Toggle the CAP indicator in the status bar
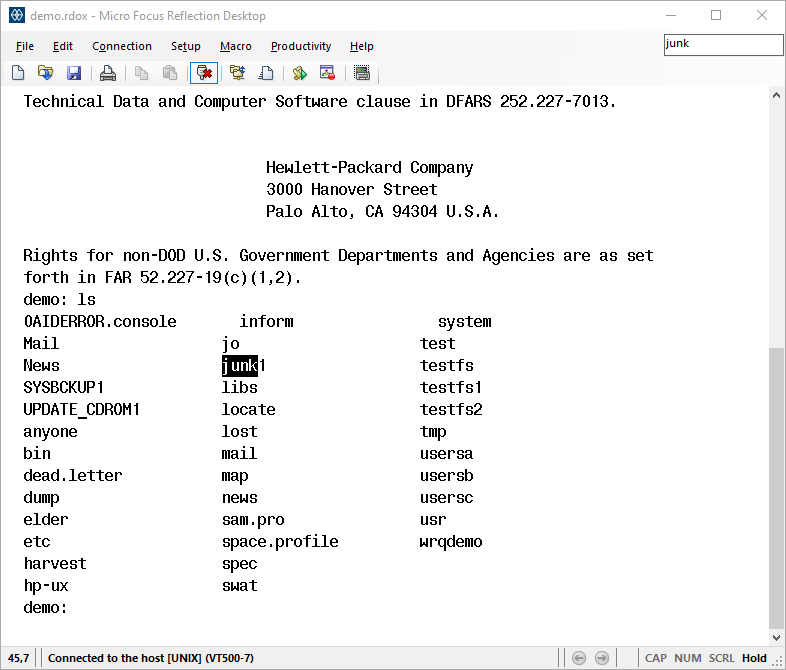The image size is (786, 670). [x=656, y=658]
